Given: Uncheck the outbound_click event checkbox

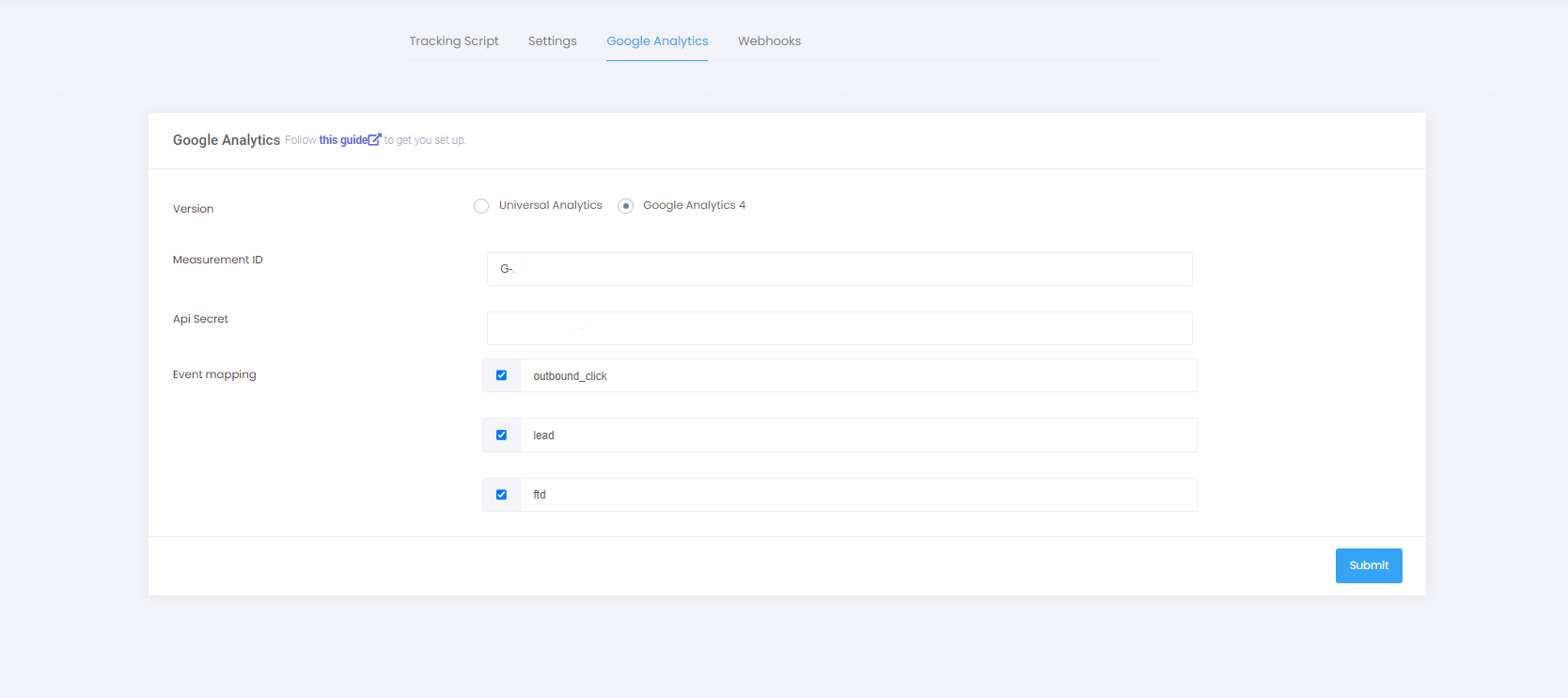Looking at the screenshot, I should (x=501, y=375).
